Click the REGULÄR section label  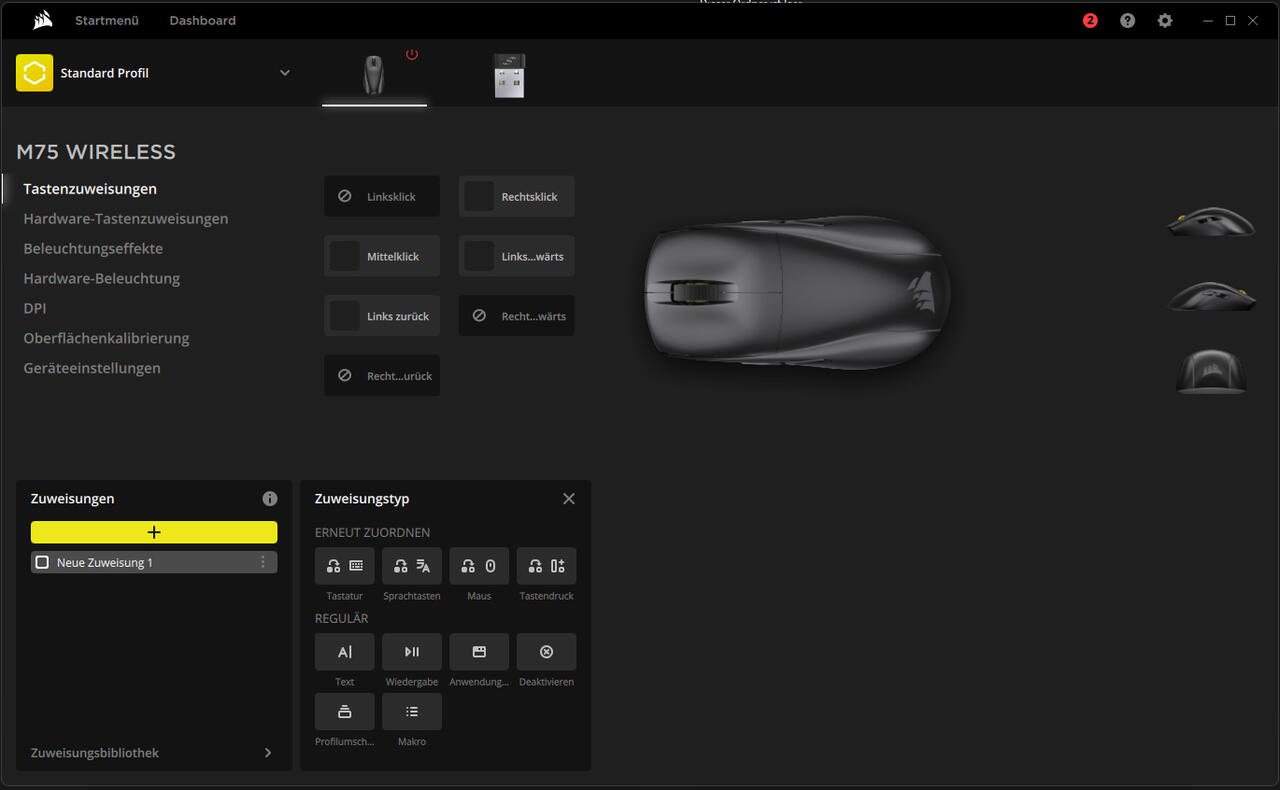click(x=342, y=619)
